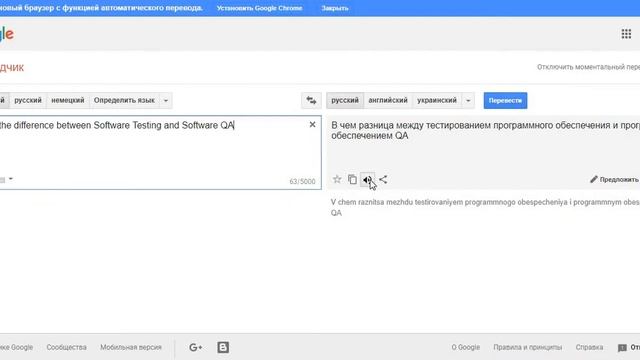This screenshot has width=640, height=360.
Task: Open the Google+ footer icon
Action: pyautogui.click(x=196, y=347)
